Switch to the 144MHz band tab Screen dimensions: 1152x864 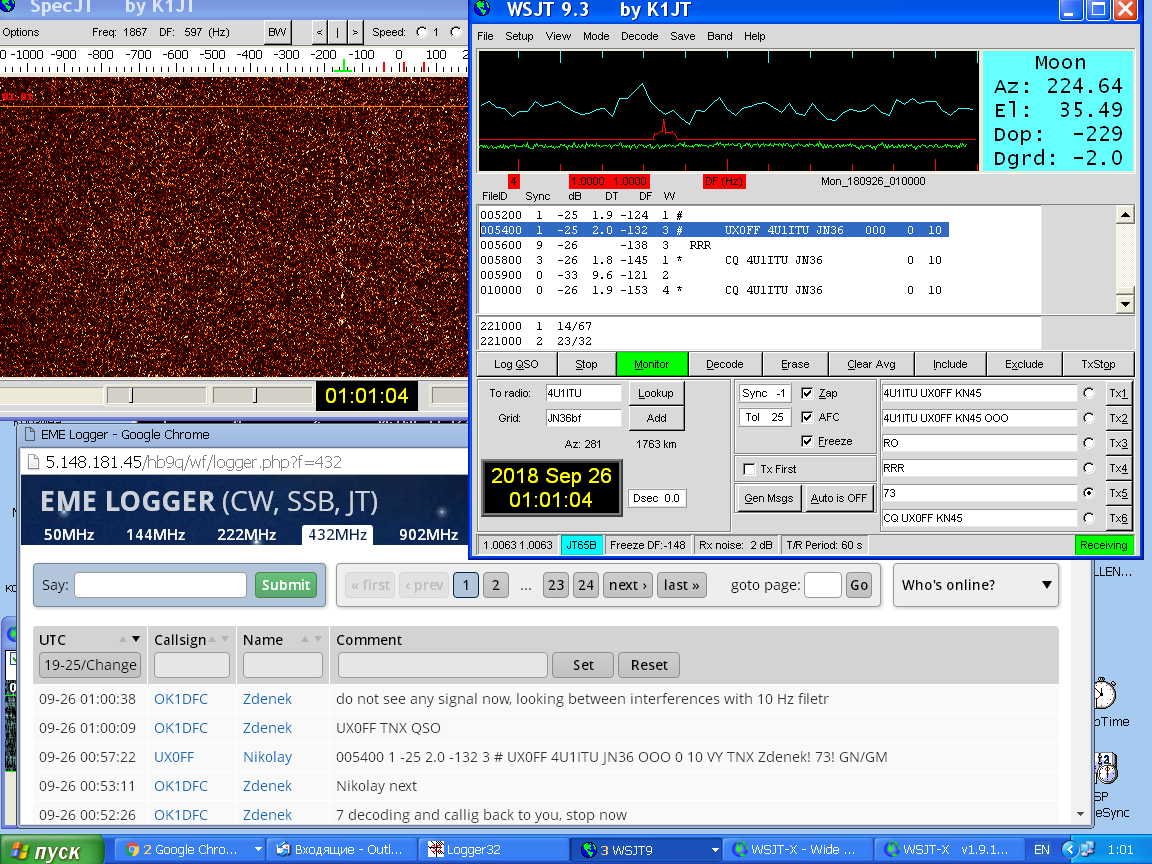[x=155, y=534]
